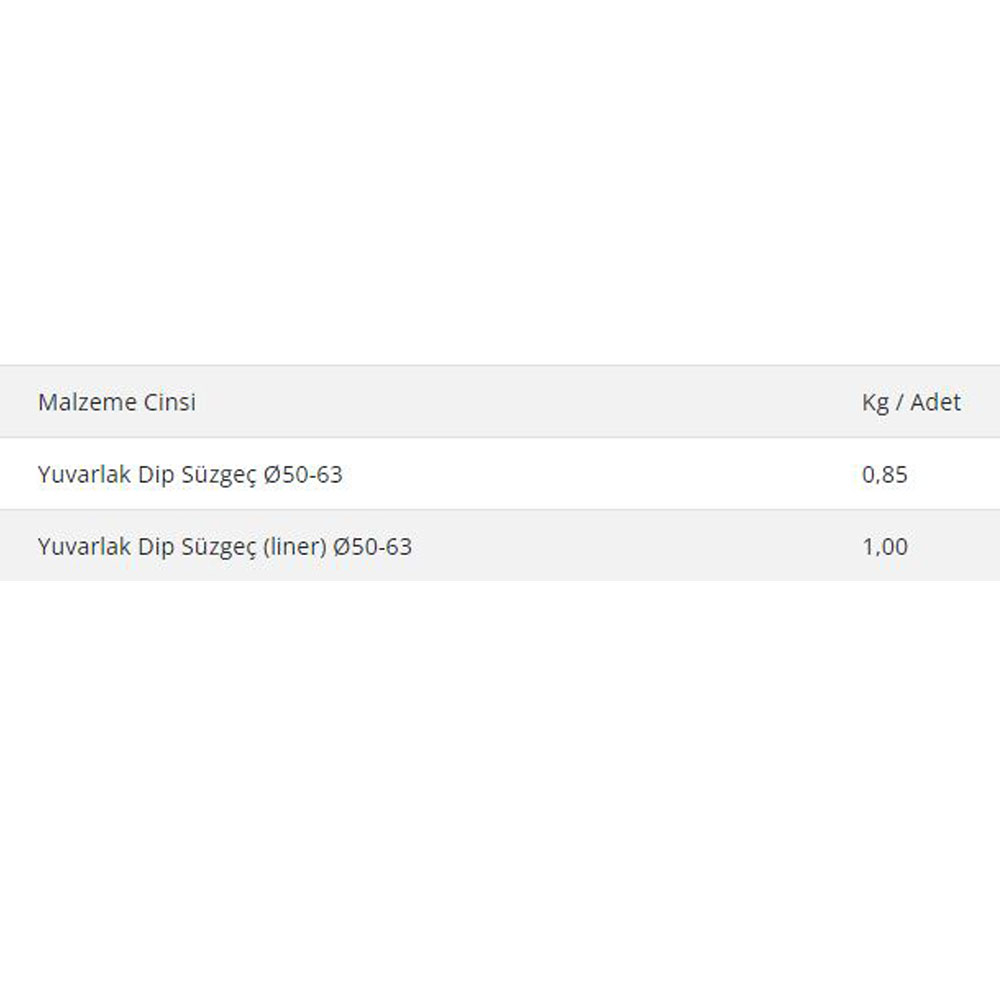Click the Adet text in the header
Viewport: 1000px width, 1000px height.
(x=936, y=402)
